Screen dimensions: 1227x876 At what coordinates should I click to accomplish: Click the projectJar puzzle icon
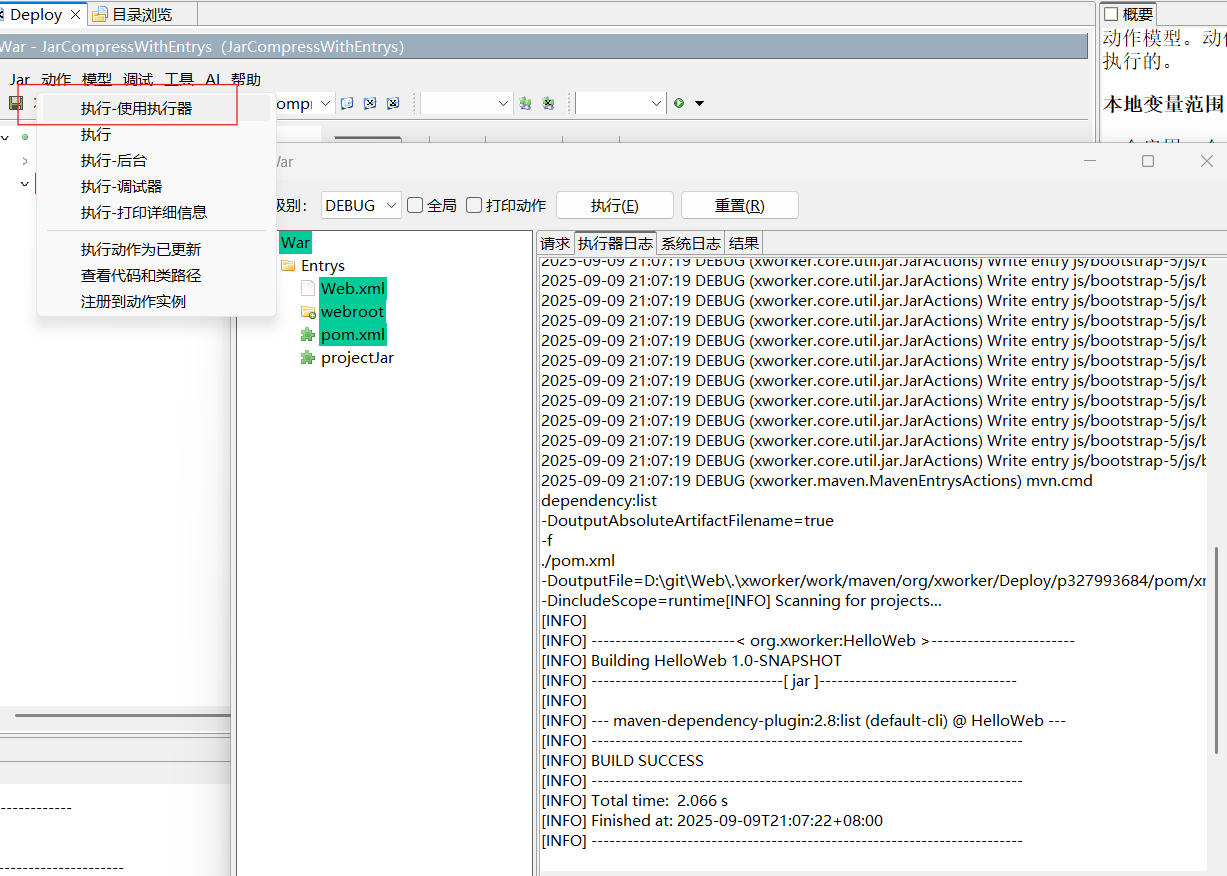tap(308, 358)
